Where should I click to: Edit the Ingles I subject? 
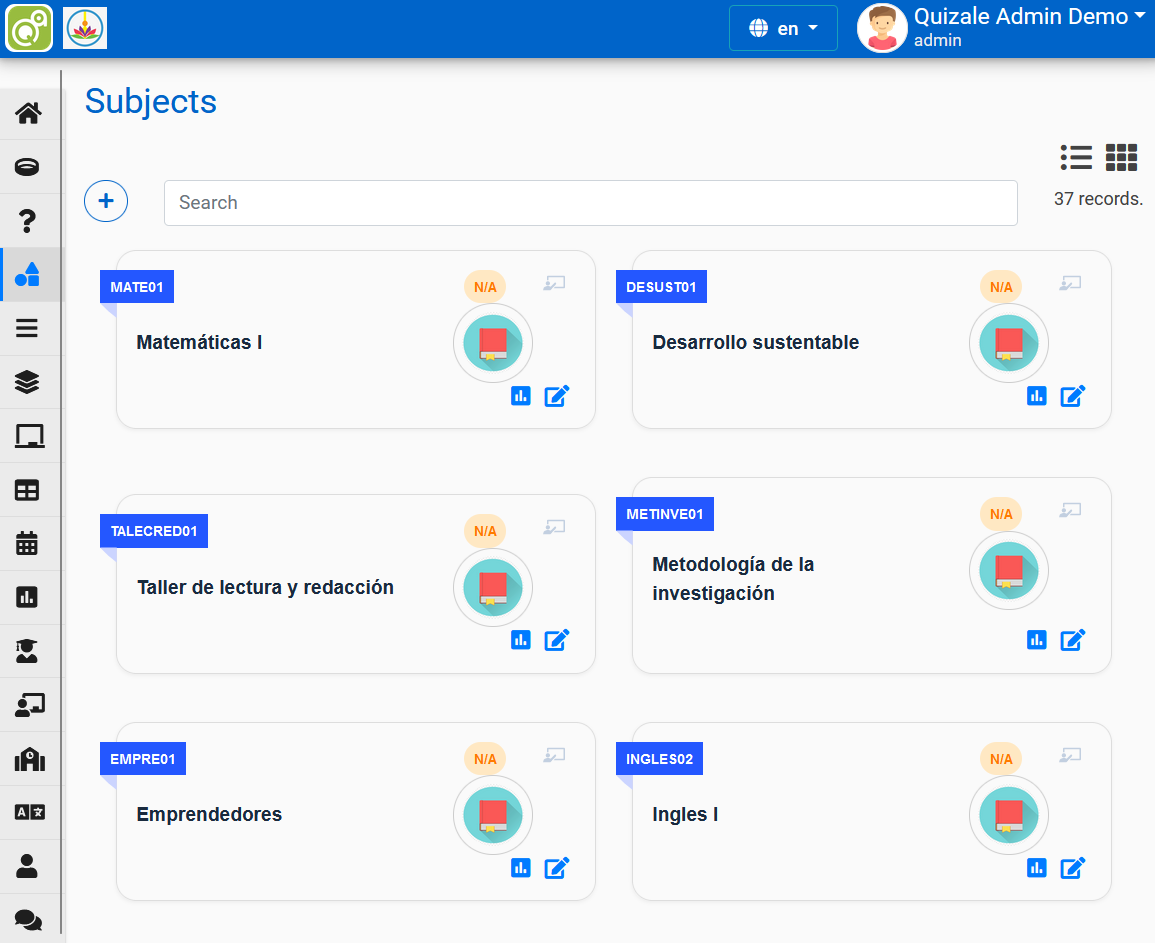[1072, 868]
